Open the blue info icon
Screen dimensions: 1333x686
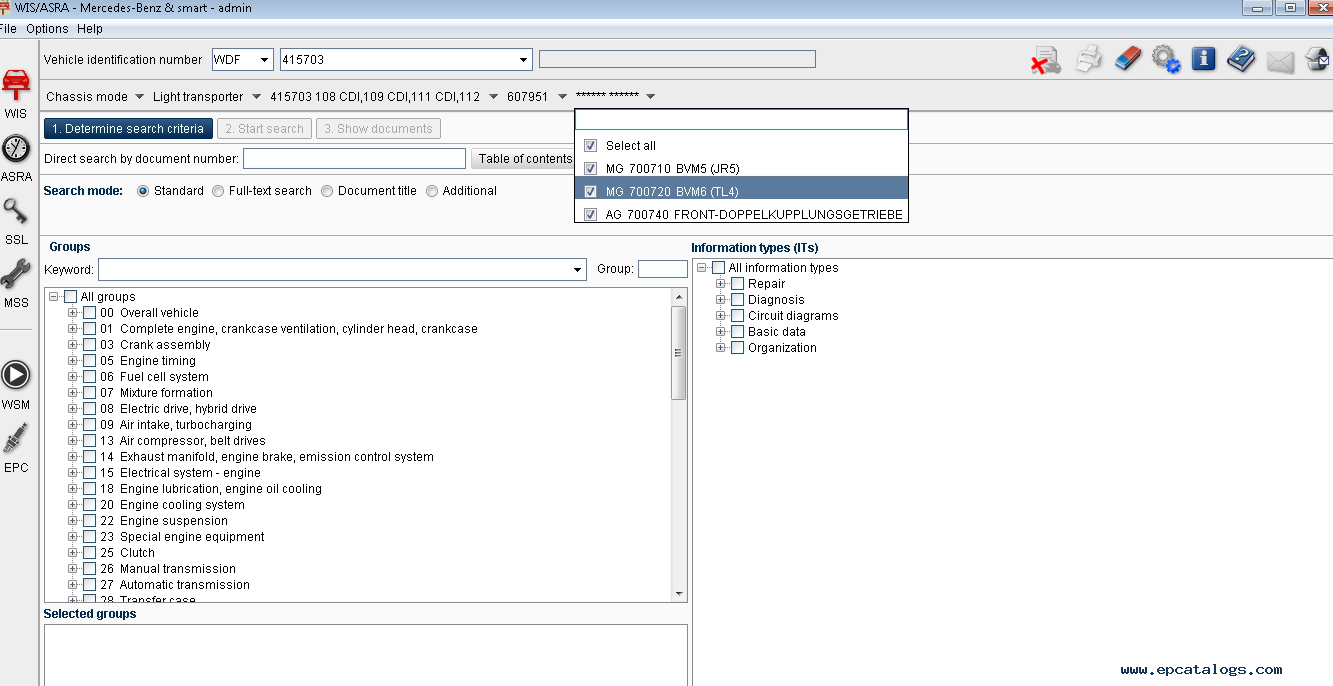click(1204, 58)
